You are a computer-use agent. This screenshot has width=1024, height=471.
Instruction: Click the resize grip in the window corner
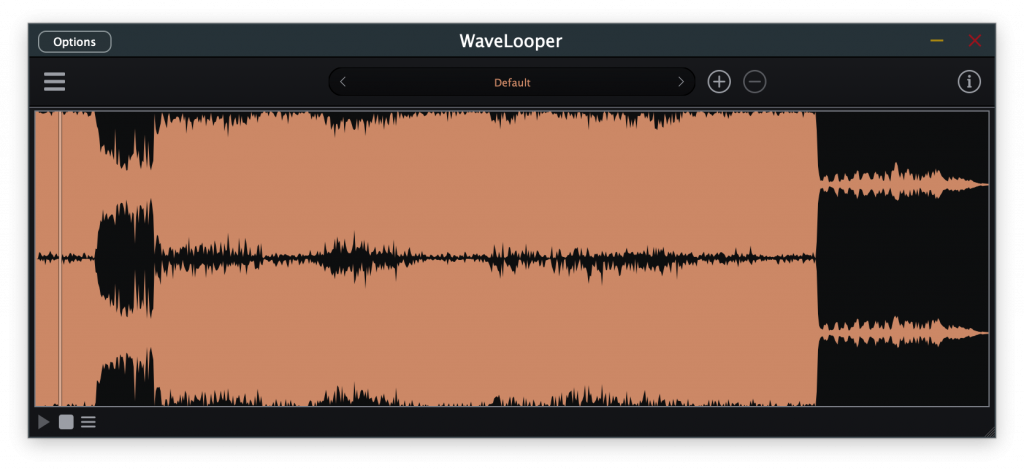click(x=989, y=432)
